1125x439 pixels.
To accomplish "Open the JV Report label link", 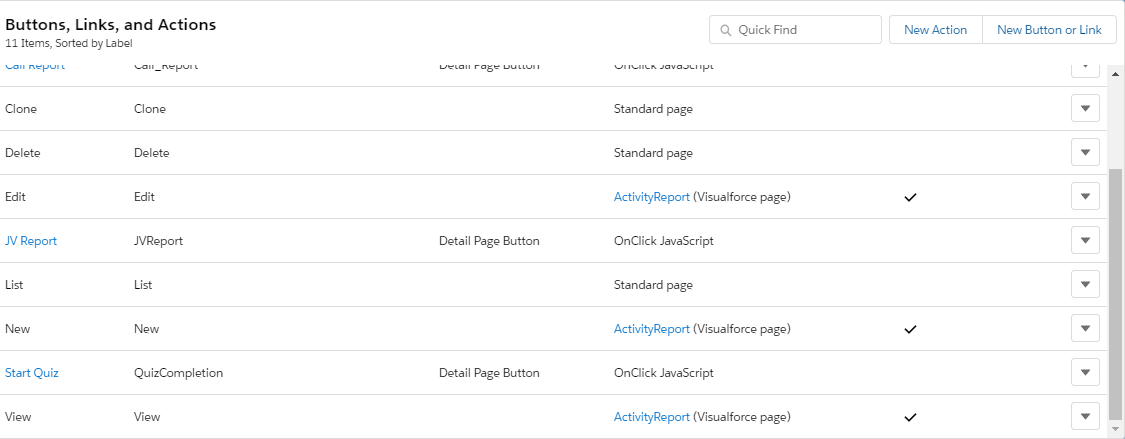I will [31, 241].
